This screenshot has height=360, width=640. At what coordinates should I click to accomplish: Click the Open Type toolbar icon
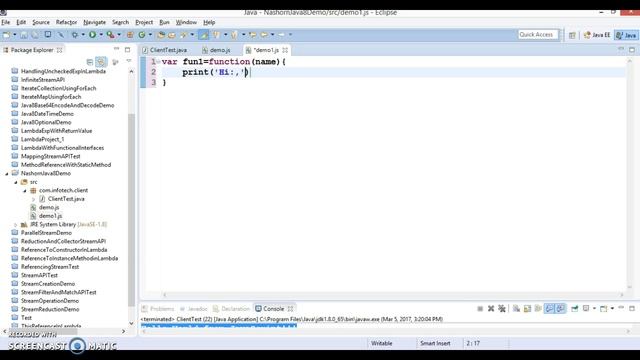coord(161,35)
